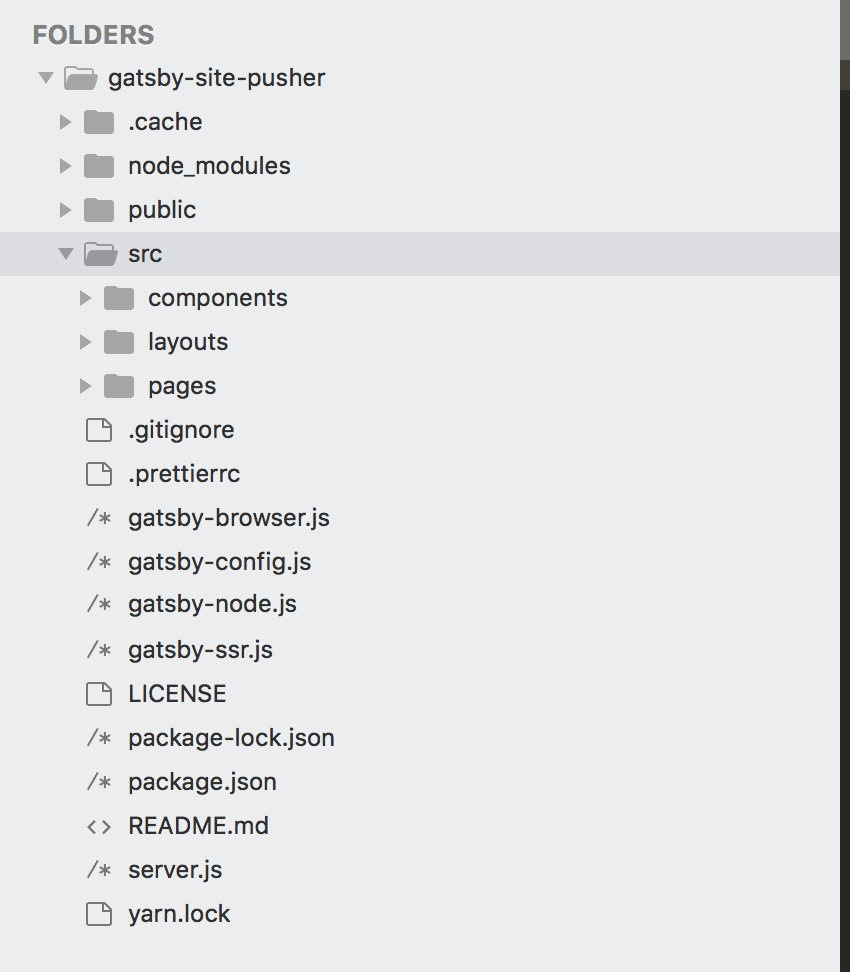Click the folder icon next to components
This screenshot has width=850, height=972.
click(x=119, y=297)
